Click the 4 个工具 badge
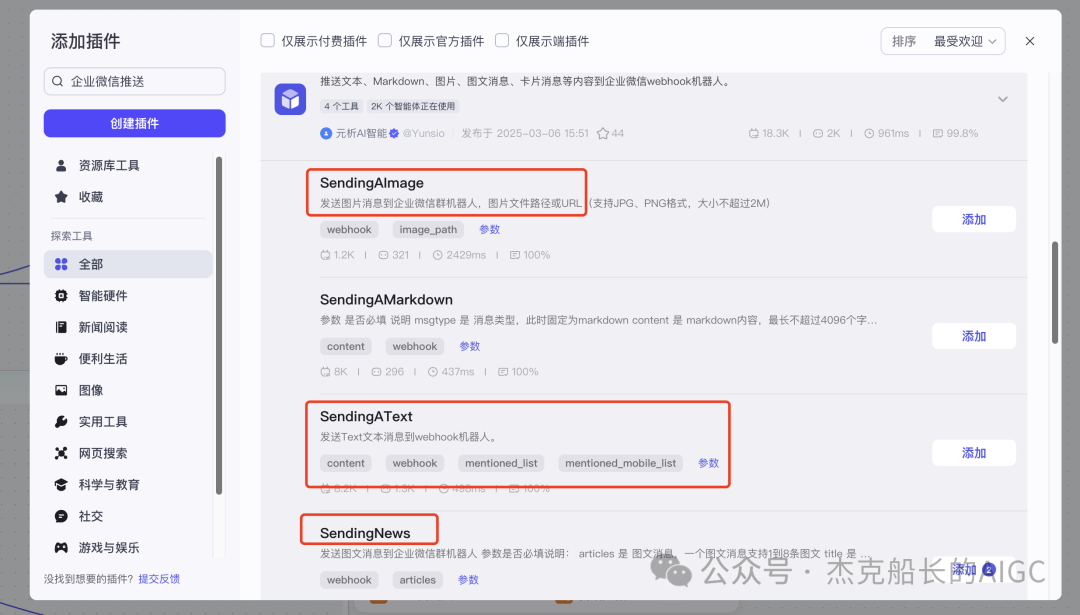Screen dimensions: 1080x615 tap(342, 106)
